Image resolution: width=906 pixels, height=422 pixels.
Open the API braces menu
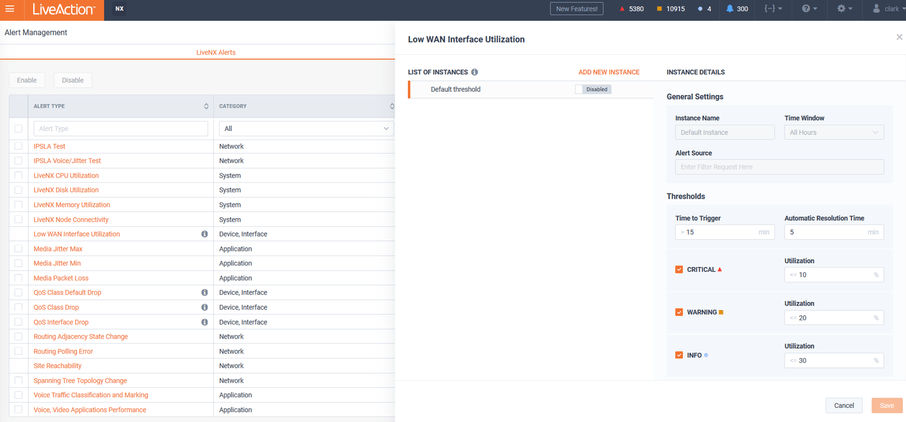tap(774, 9)
